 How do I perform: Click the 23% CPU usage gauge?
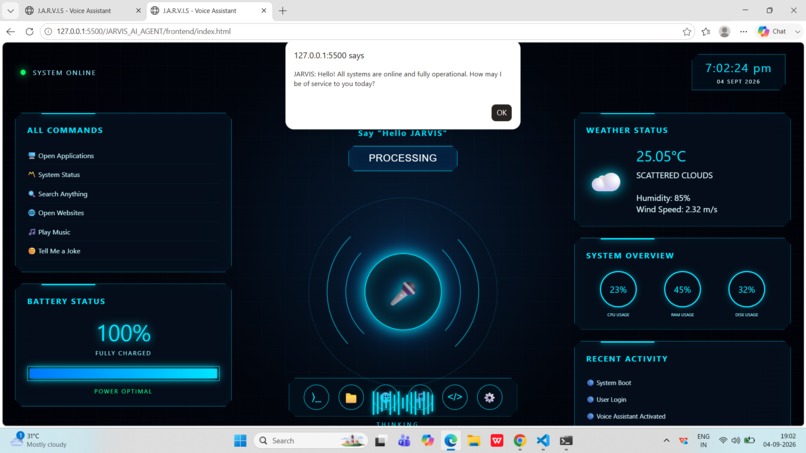click(x=618, y=289)
